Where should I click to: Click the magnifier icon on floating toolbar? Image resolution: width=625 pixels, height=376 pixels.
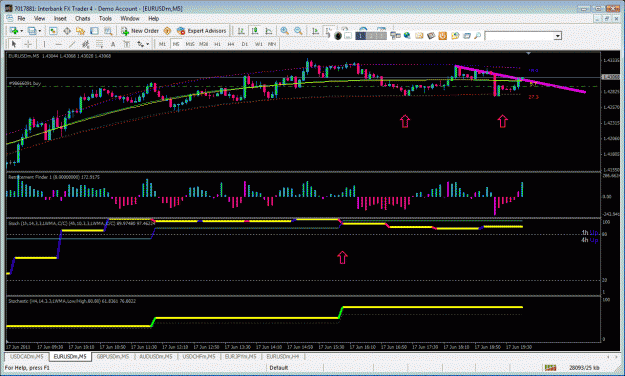tap(477, 36)
